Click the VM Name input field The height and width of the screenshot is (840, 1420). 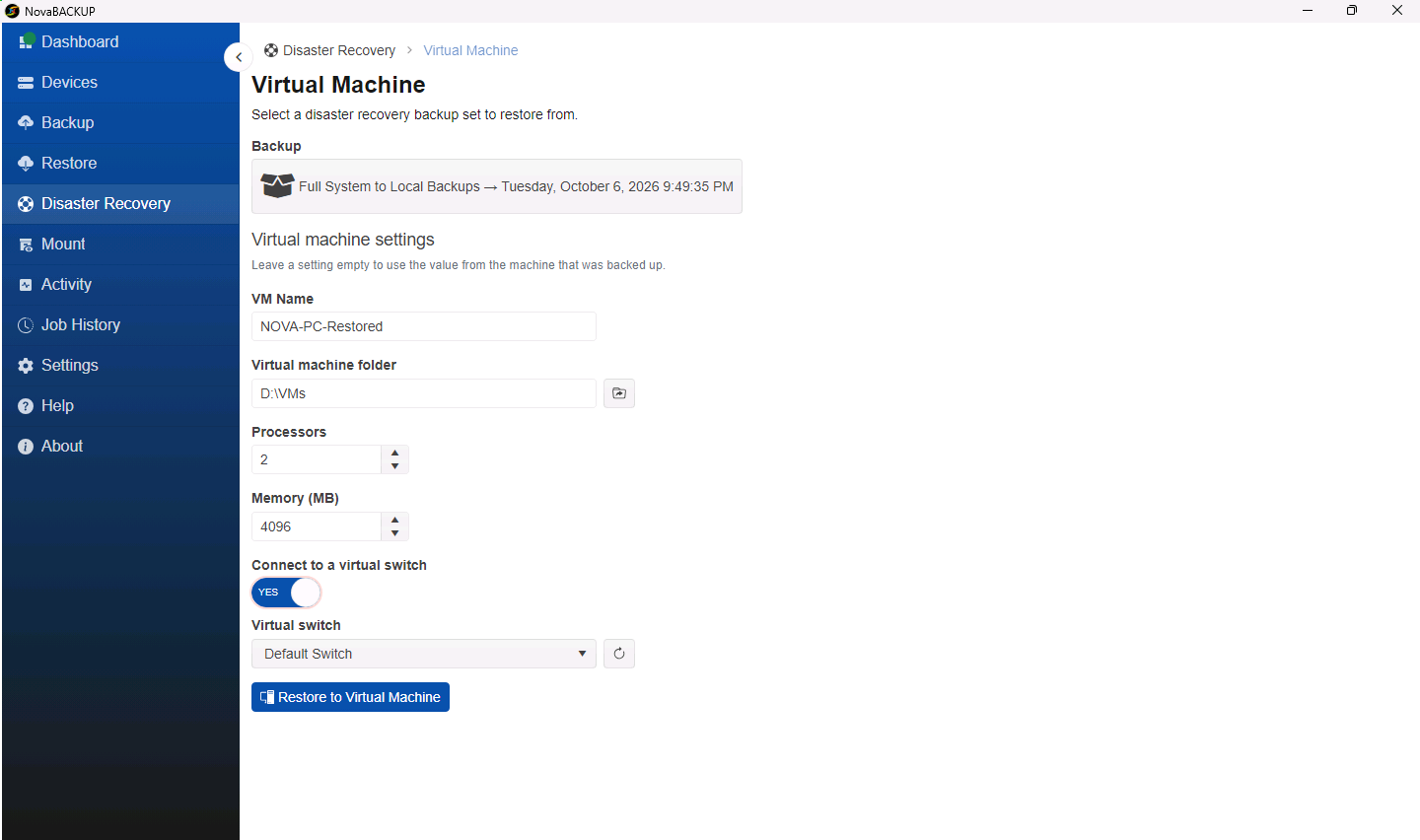[424, 326]
